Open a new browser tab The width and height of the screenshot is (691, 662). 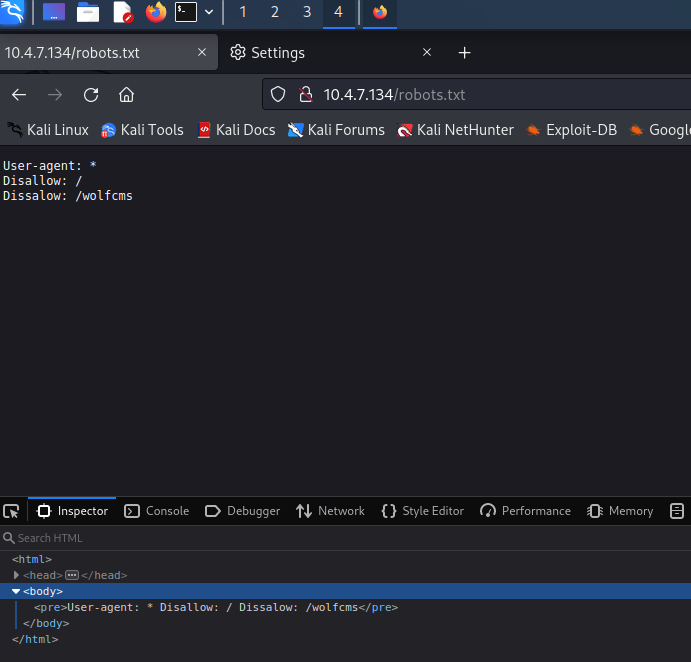[464, 53]
